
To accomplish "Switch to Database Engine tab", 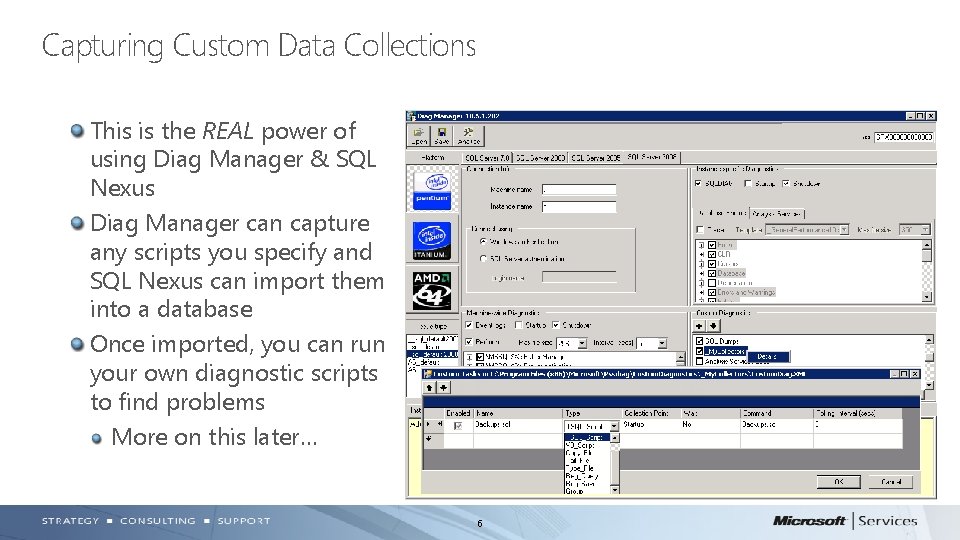I will pos(722,213).
